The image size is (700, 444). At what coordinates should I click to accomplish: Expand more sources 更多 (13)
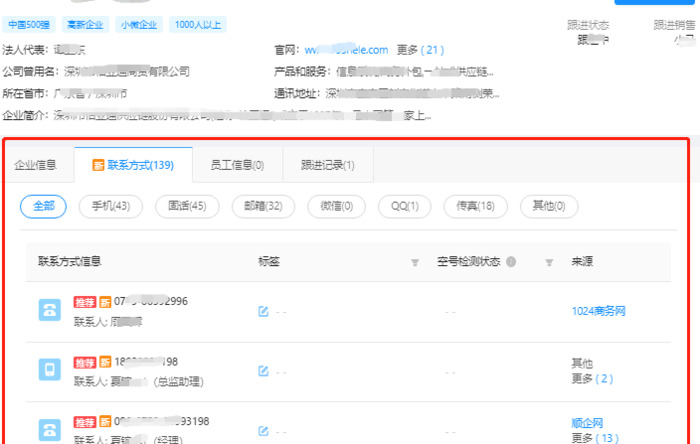coord(595,438)
